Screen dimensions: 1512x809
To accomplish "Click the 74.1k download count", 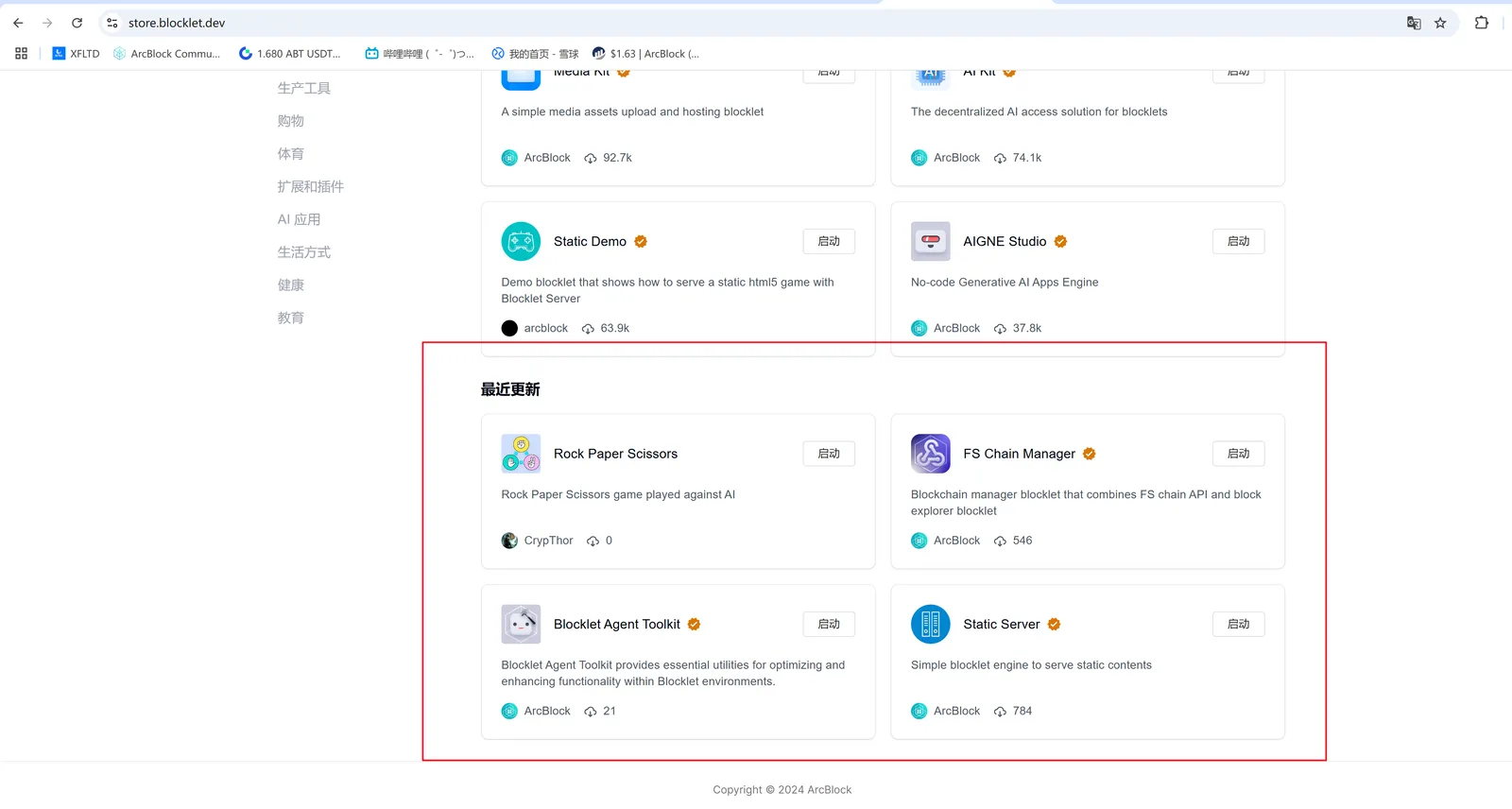I will (1026, 158).
